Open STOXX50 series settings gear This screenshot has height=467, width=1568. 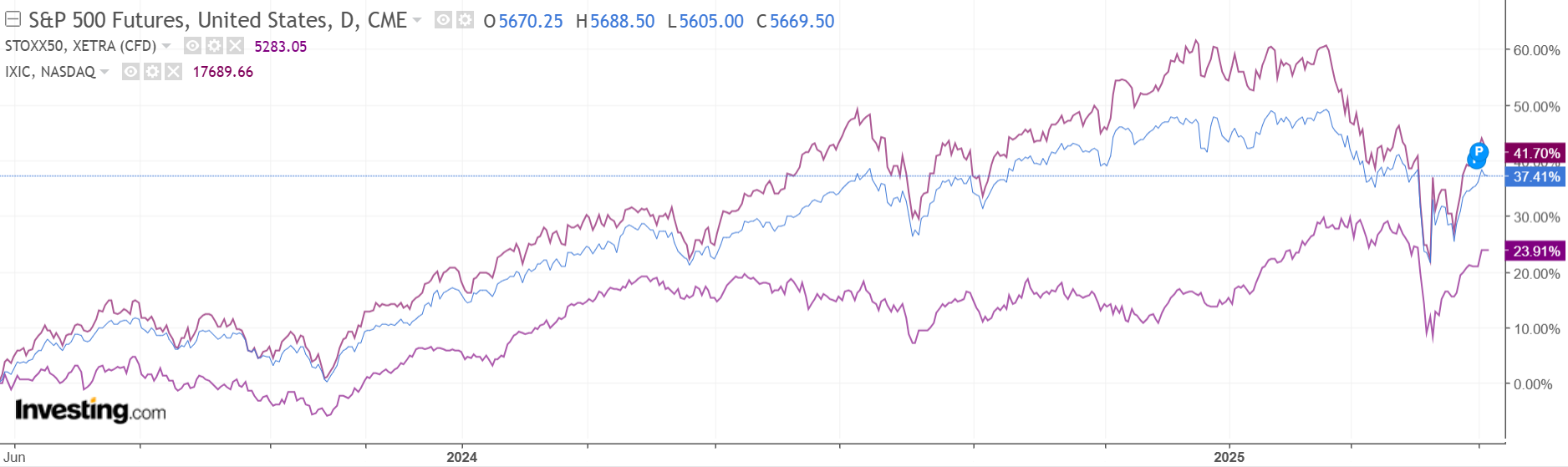214,46
